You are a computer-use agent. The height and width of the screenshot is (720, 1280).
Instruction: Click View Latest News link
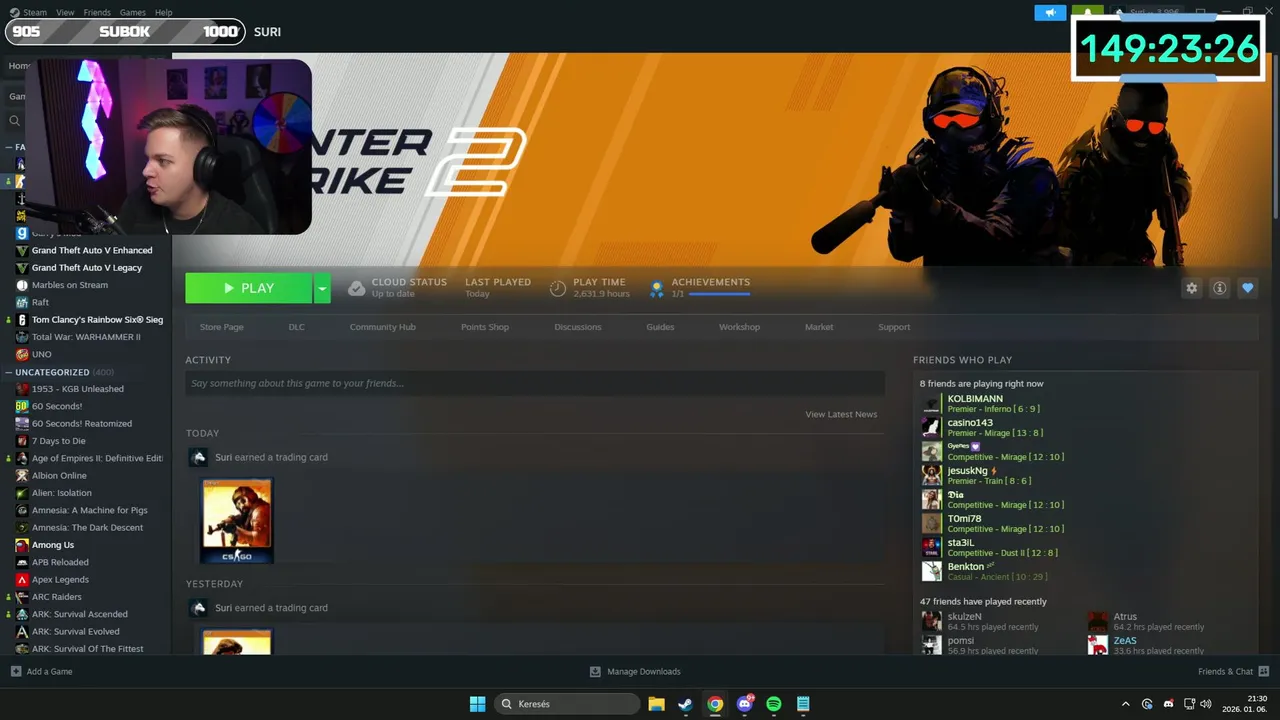(x=841, y=414)
